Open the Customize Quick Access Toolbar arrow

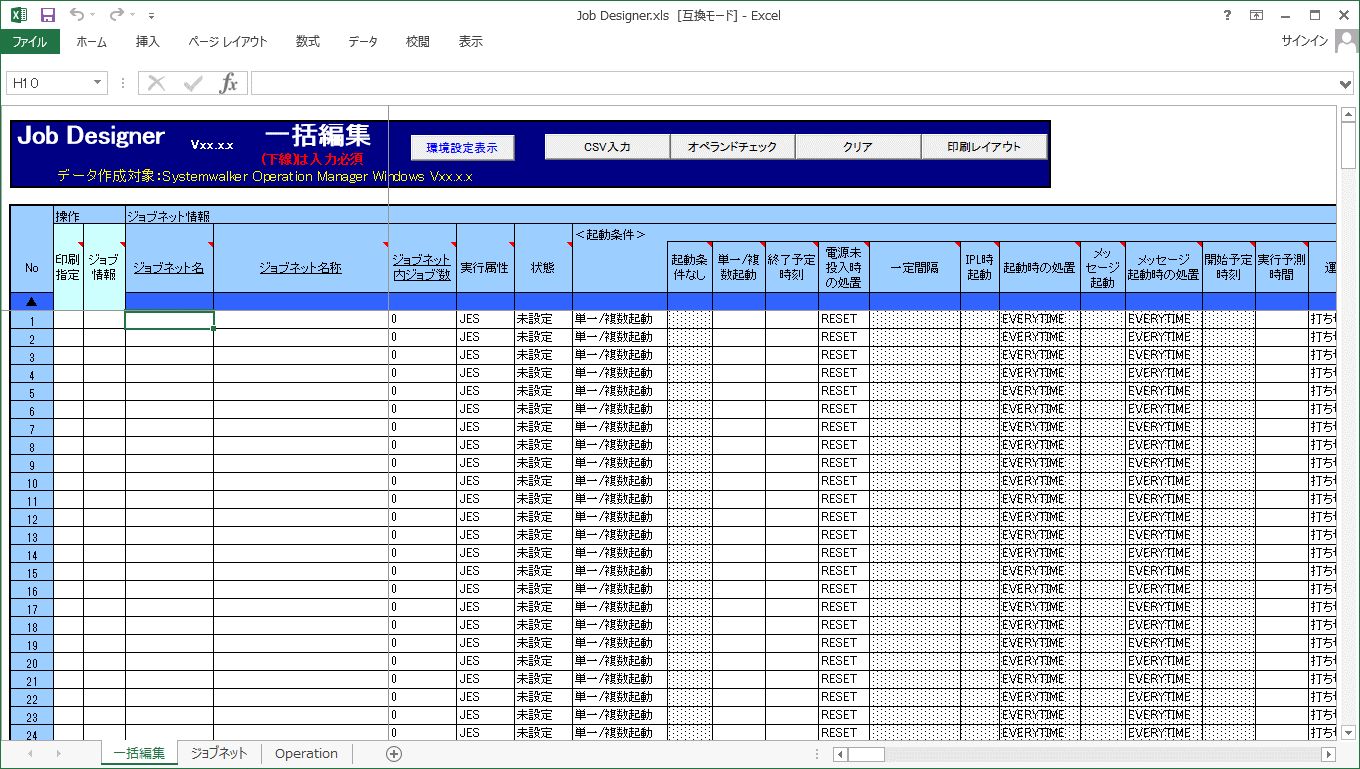pyautogui.click(x=151, y=16)
